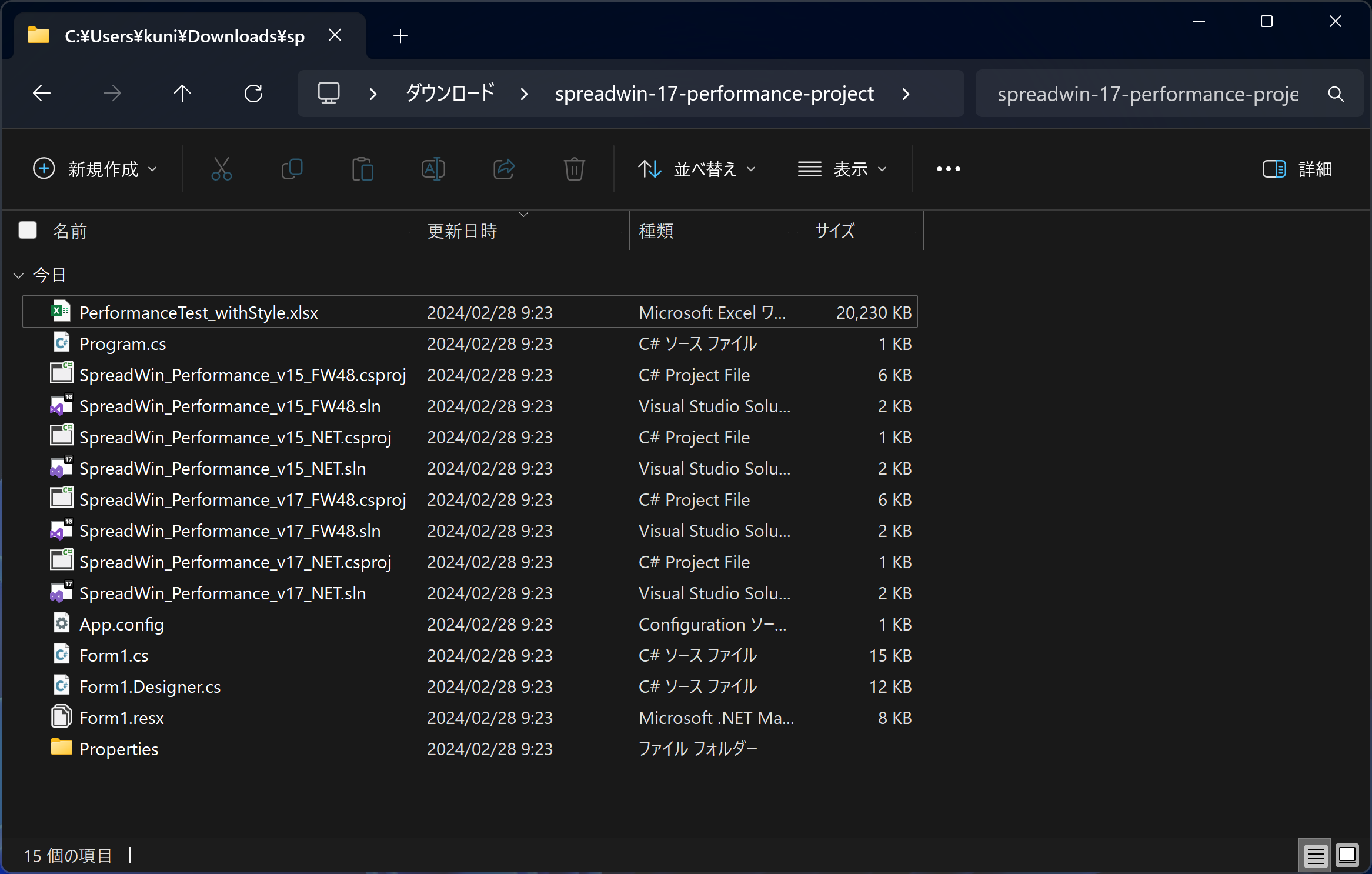Open the 並べ替え sort dropdown
The height and width of the screenshot is (874, 1372).
[697, 169]
